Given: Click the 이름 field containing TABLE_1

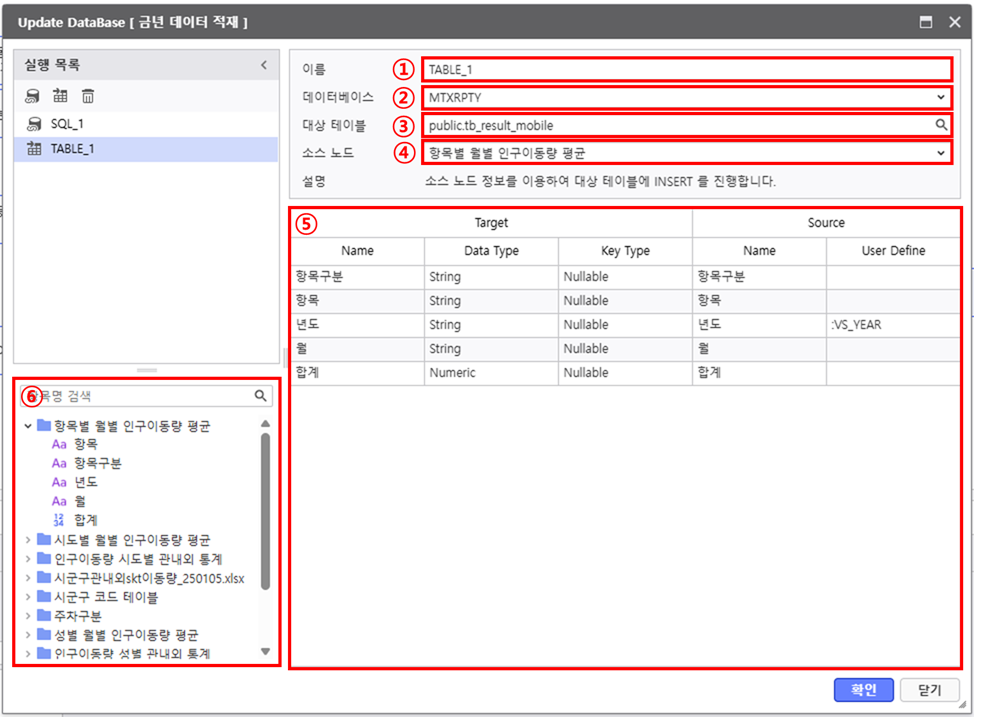Looking at the screenshot, I should click(685, 69).
